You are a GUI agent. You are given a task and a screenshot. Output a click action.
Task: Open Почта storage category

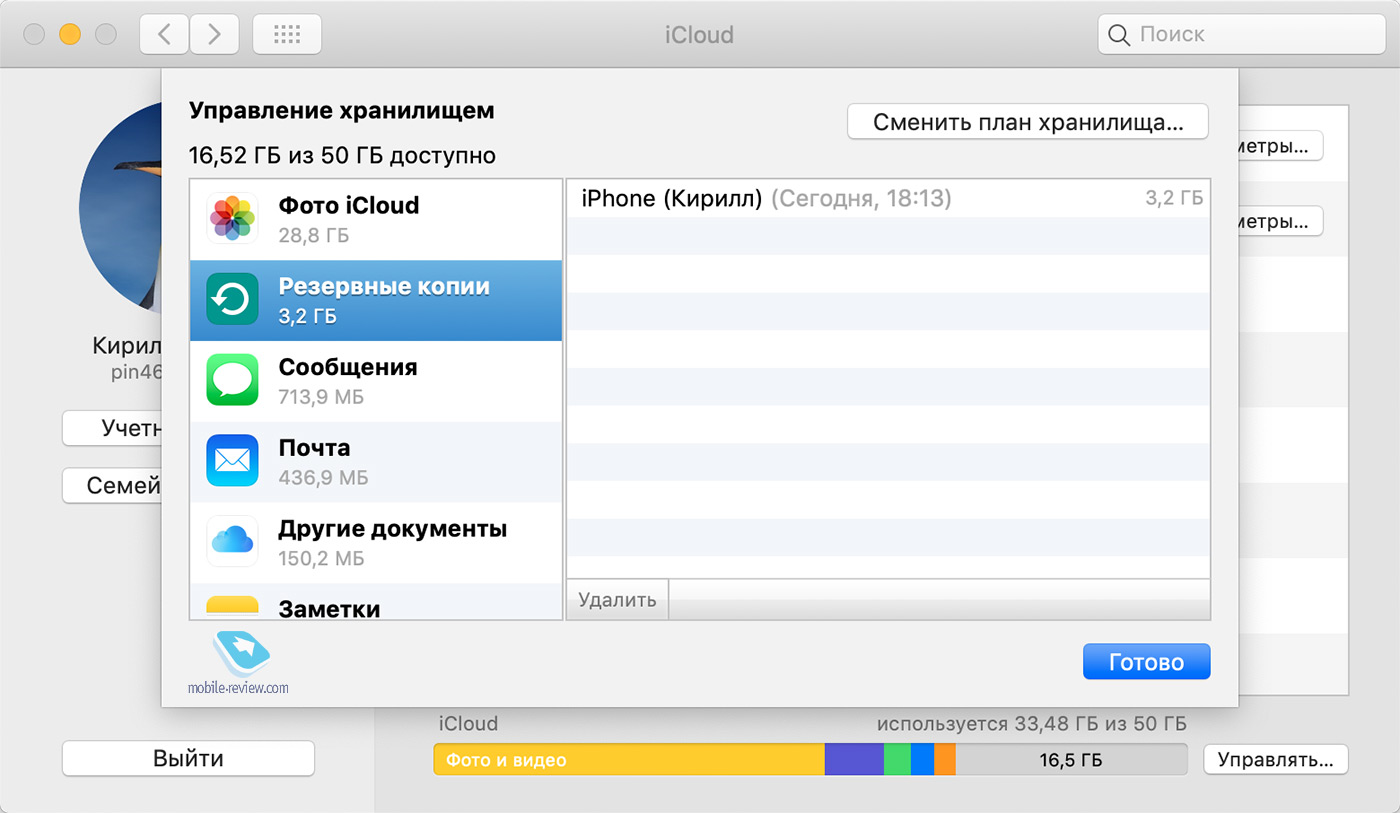click(x=376, y=462)
